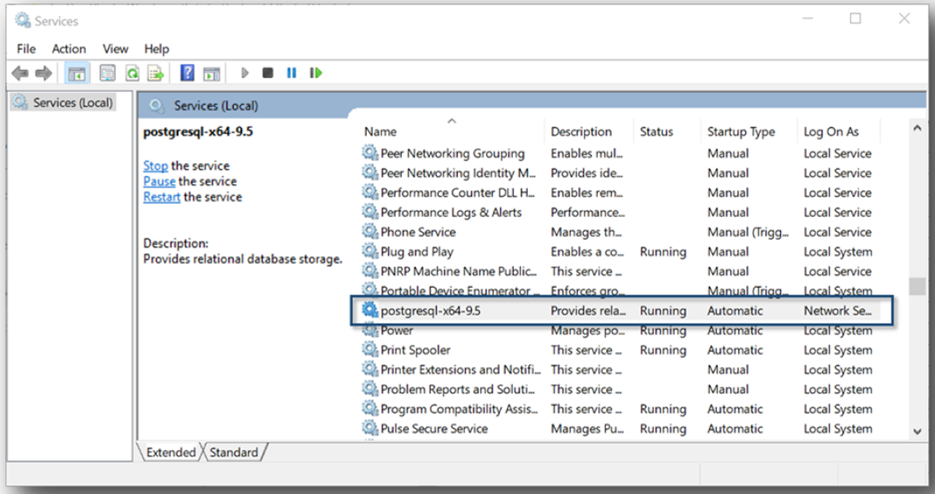Click the Back arrow in toolbar
Screen dimensions: 935x494
point(20,73)
